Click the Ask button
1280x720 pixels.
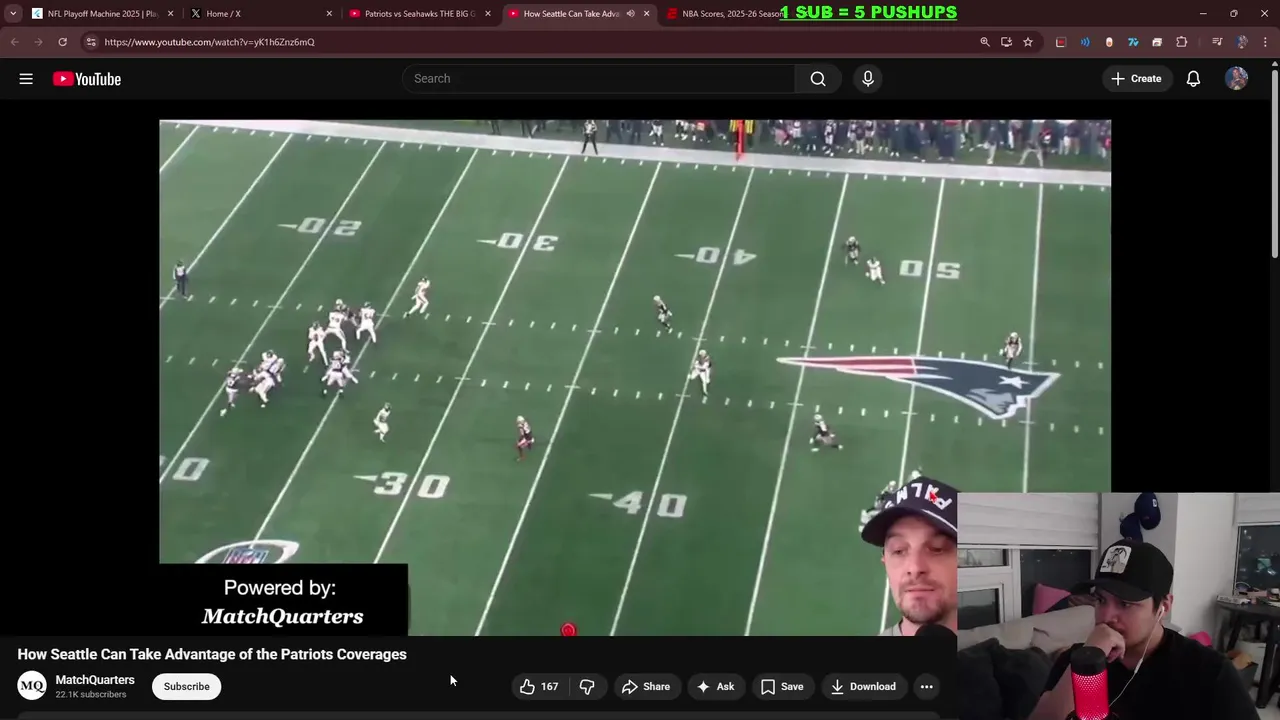click(716, 686)
